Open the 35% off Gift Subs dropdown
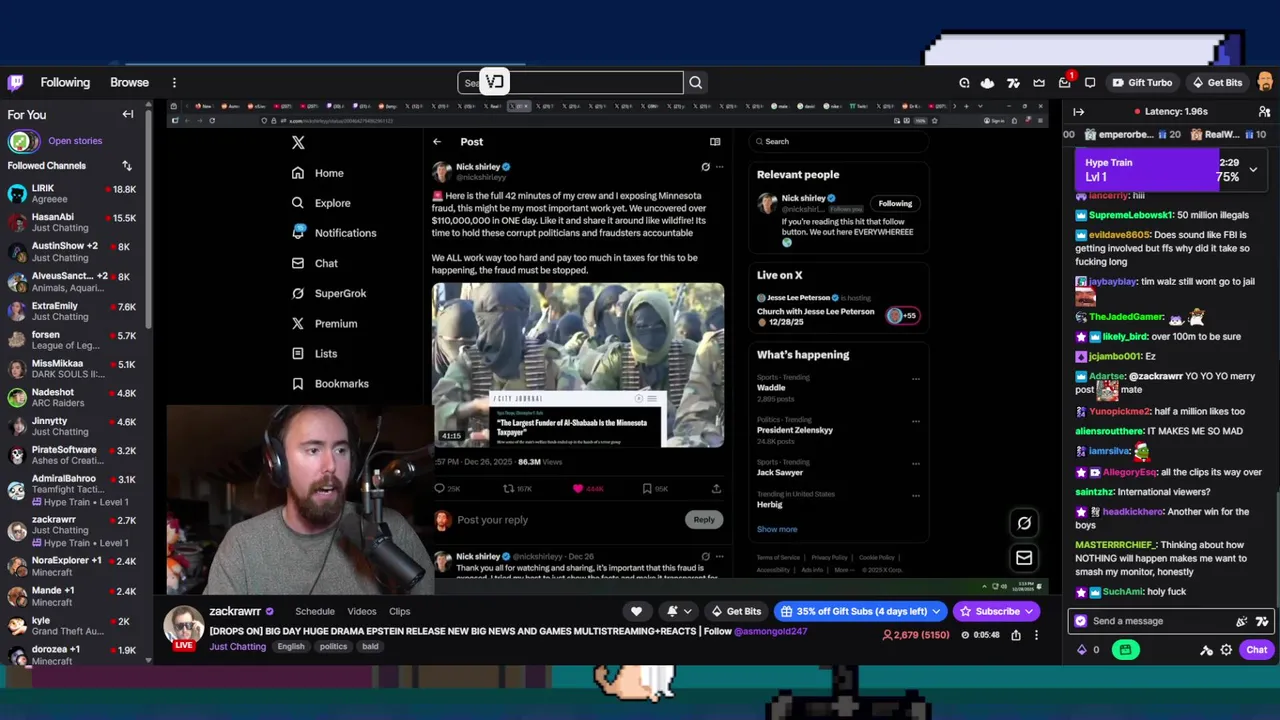 (861, 611)
